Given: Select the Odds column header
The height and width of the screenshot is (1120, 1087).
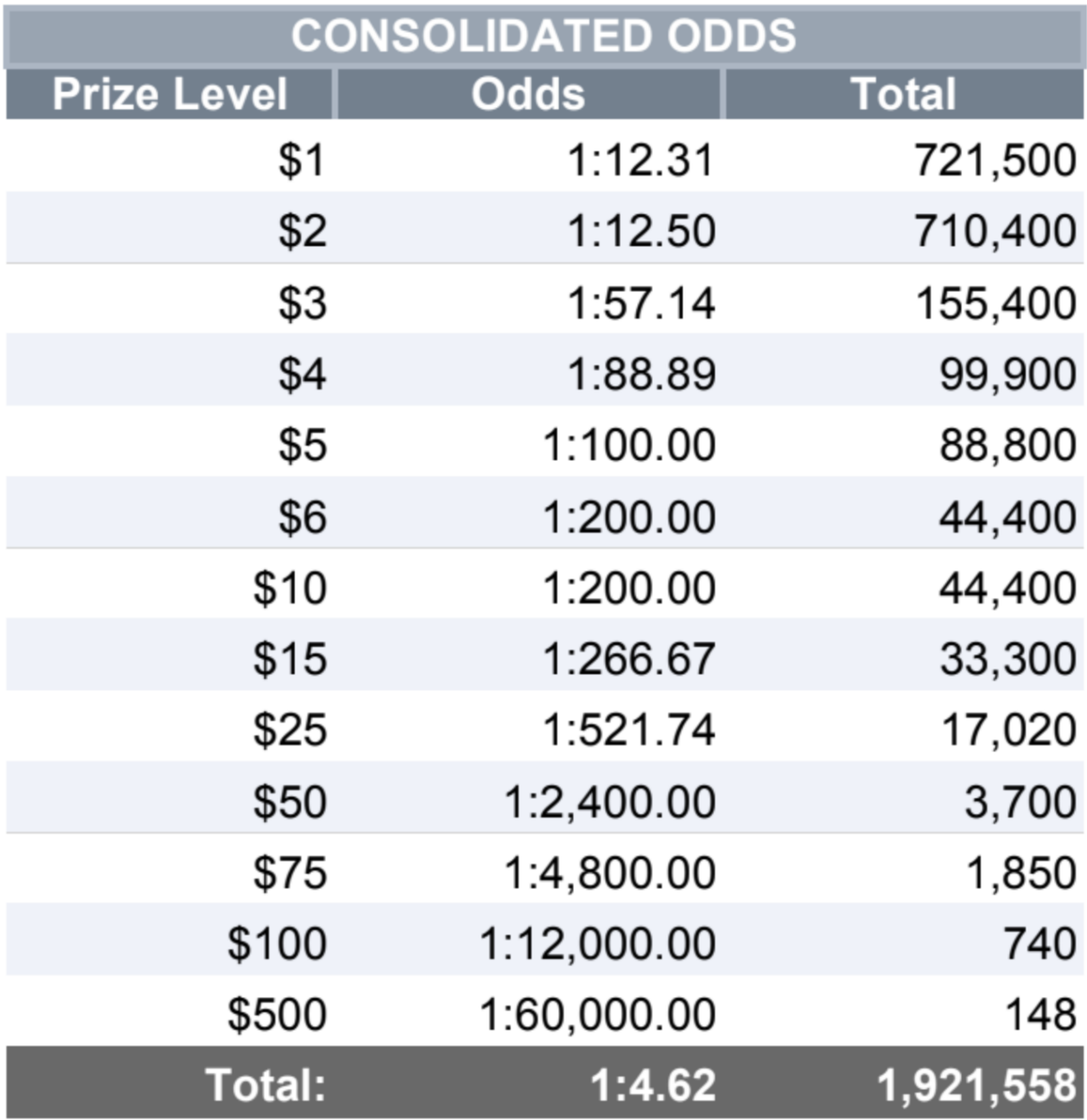Looking at the screenshot, I should (x=528, y=94).
